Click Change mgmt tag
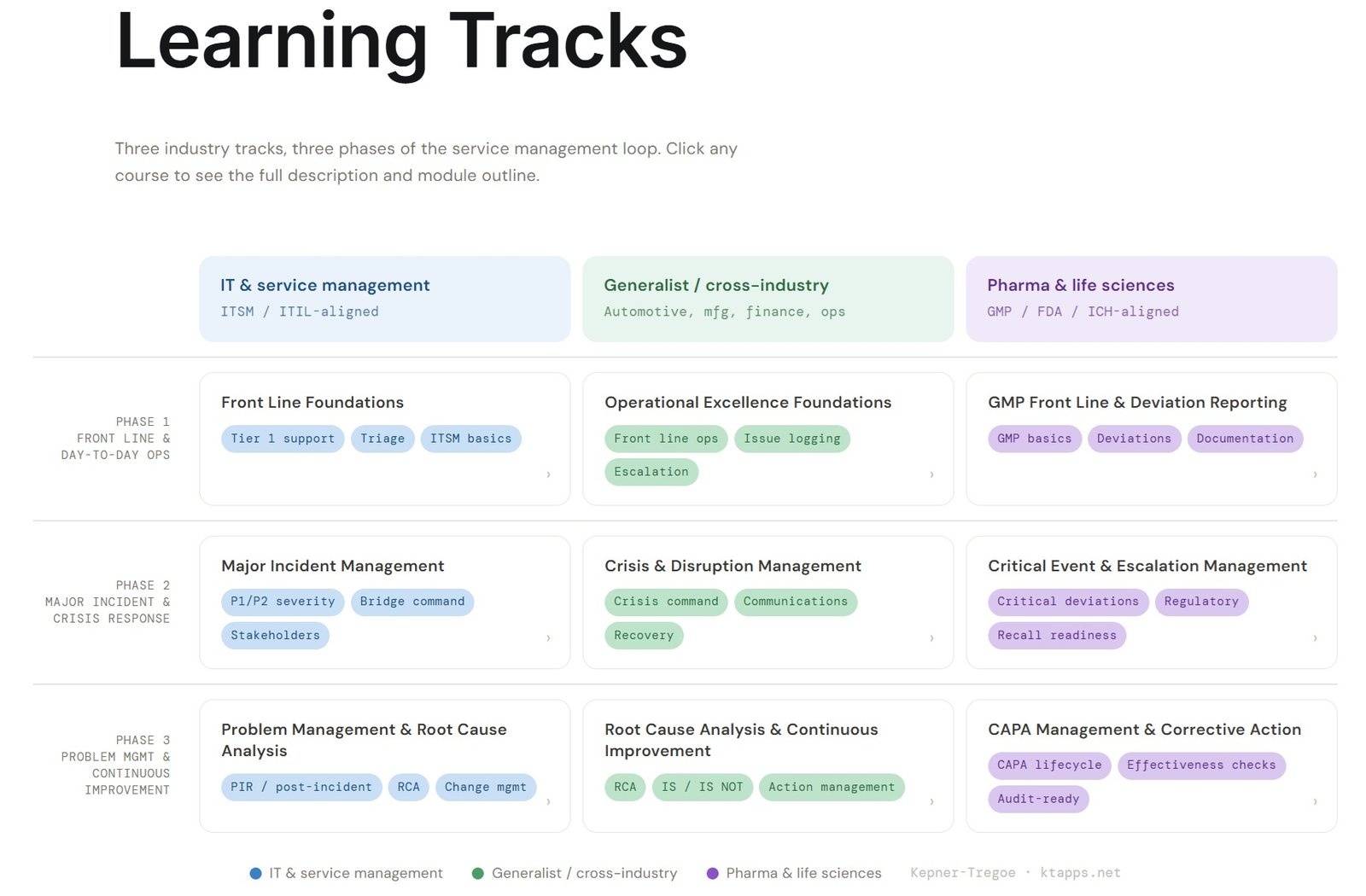1366x896 pixels. click(x=486, y=787)
